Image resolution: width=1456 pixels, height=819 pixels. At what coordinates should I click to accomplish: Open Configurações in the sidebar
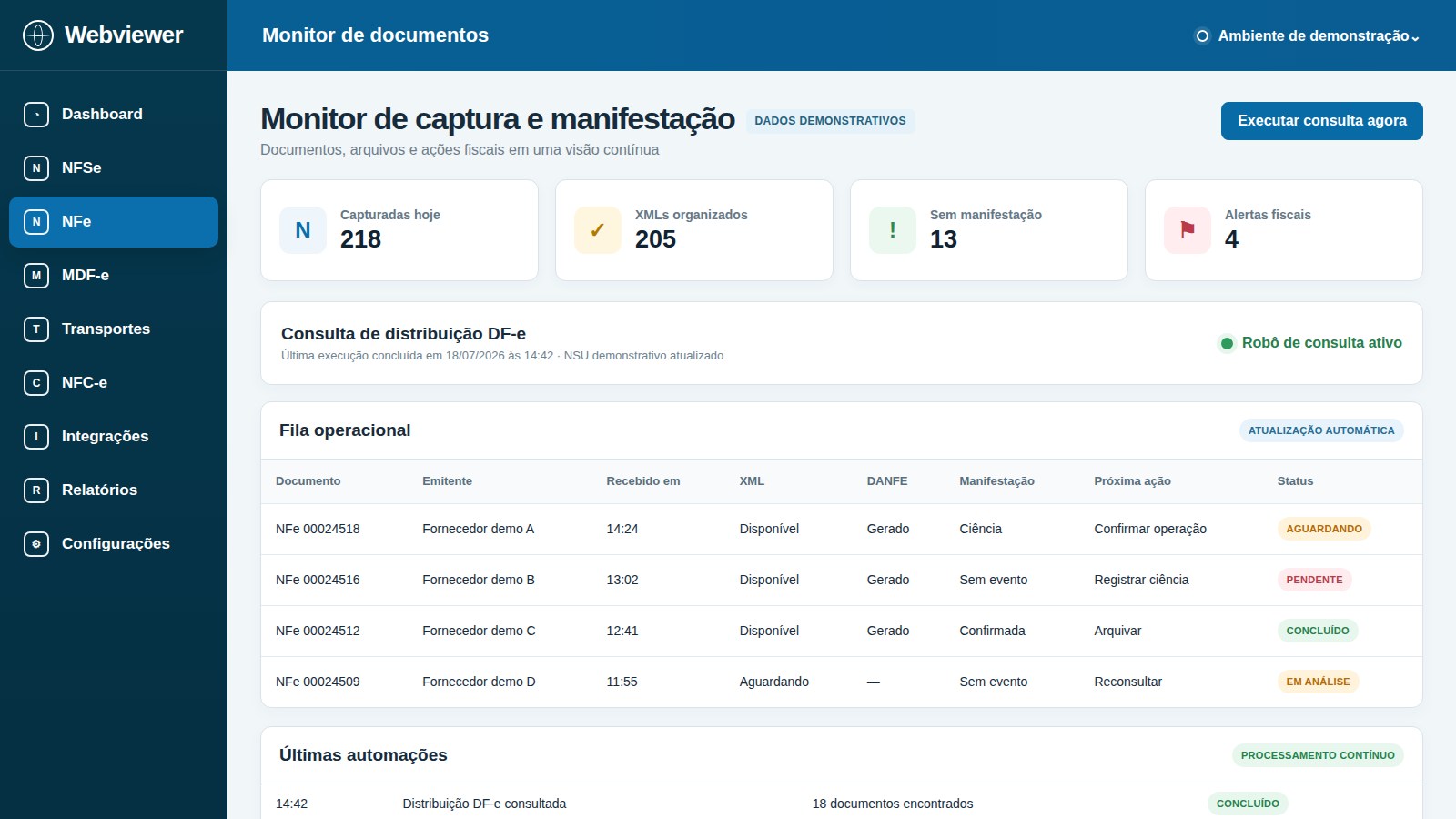click(x=114, y=544)
